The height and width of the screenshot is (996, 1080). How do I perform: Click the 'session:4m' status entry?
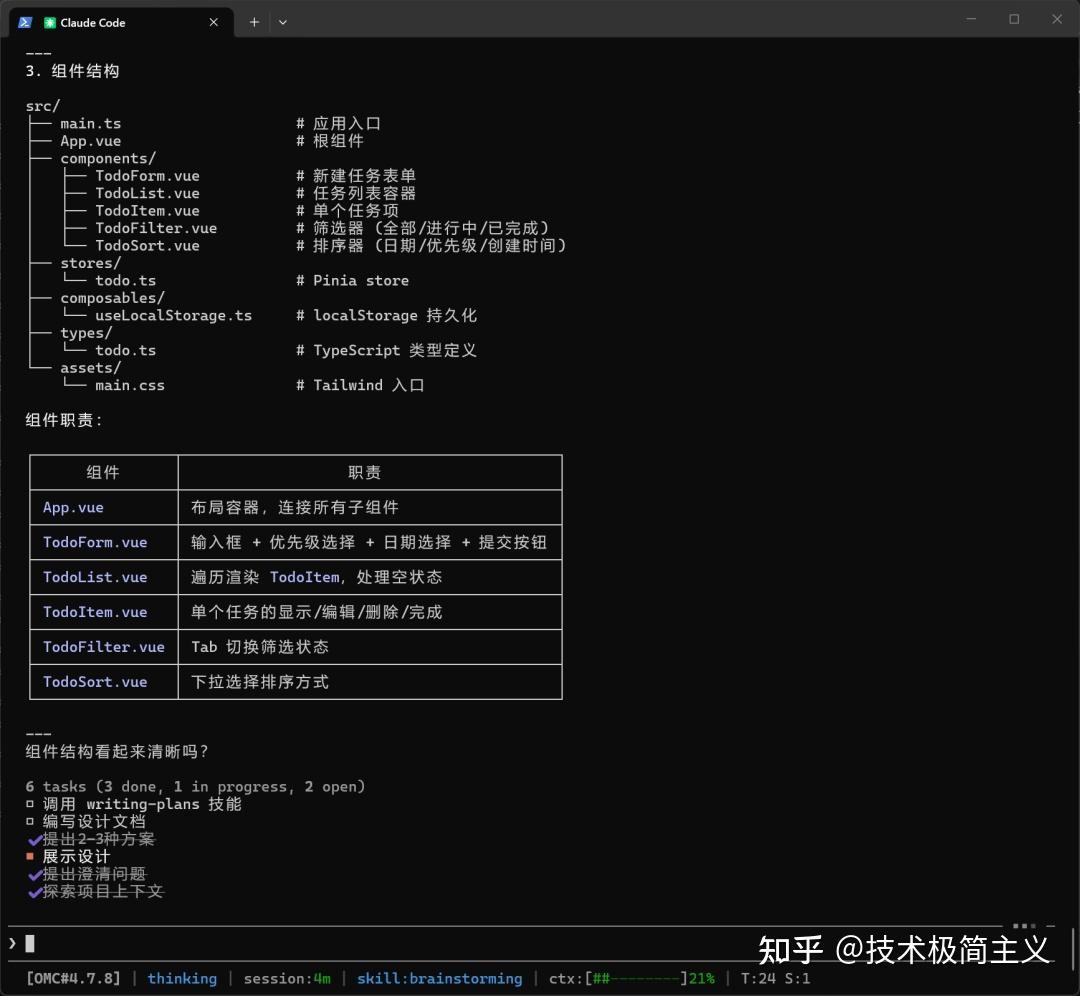(x=287, y=978)
